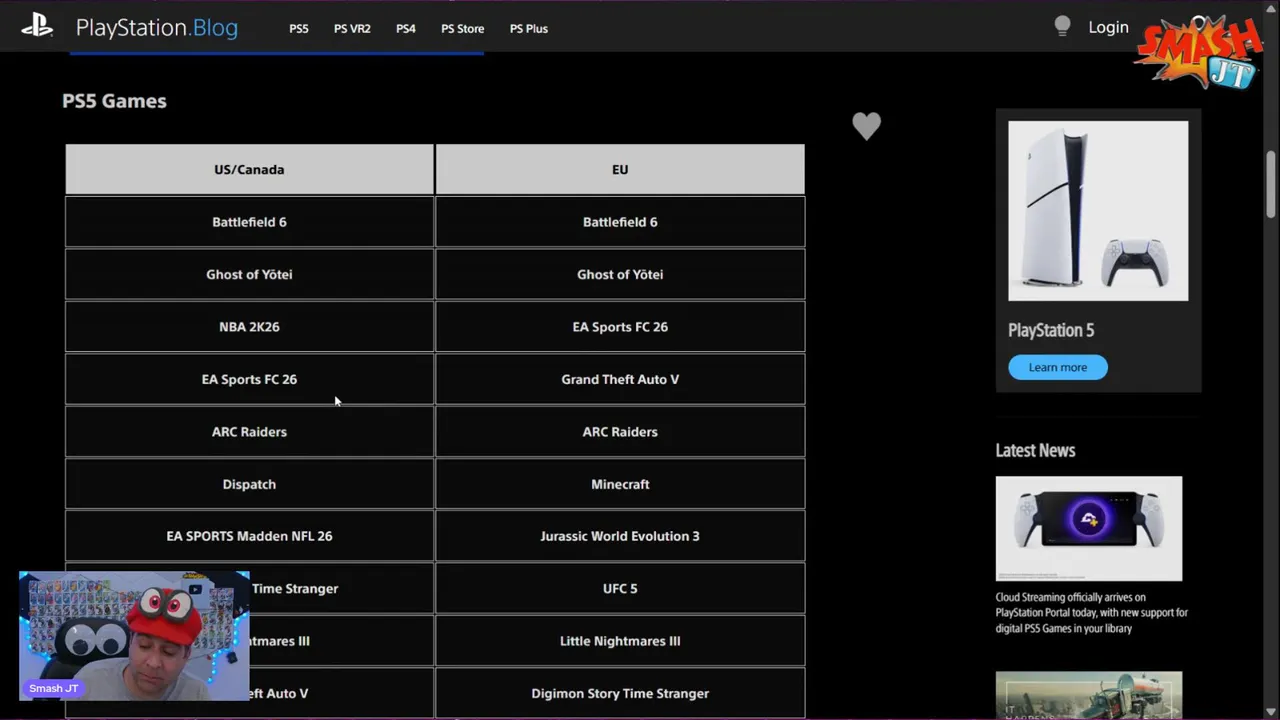Select Ghost of Yōtei in EU column
The image size is (1280, 720).
coord(620,274)
